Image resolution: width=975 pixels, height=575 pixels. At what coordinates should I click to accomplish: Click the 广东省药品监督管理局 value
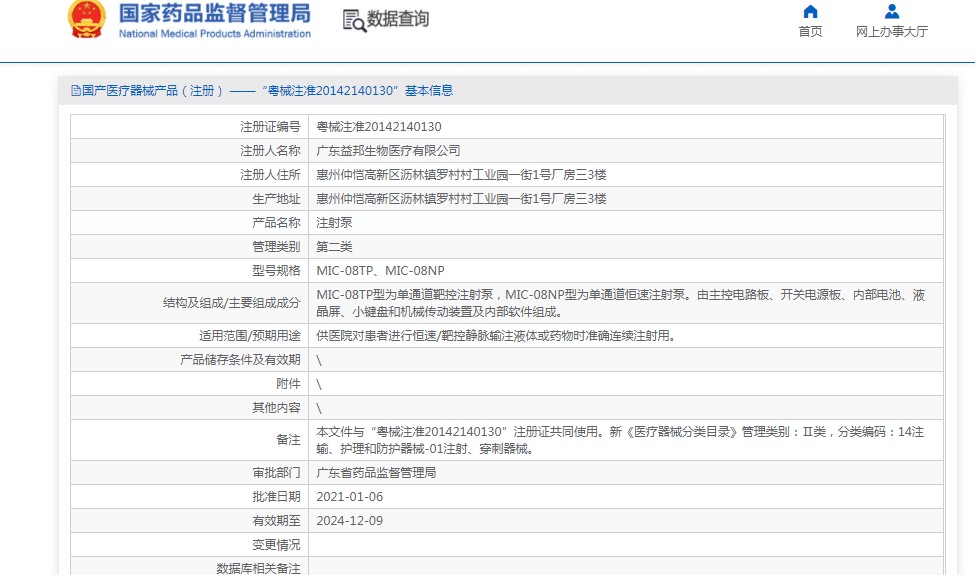tap(376, 473)
